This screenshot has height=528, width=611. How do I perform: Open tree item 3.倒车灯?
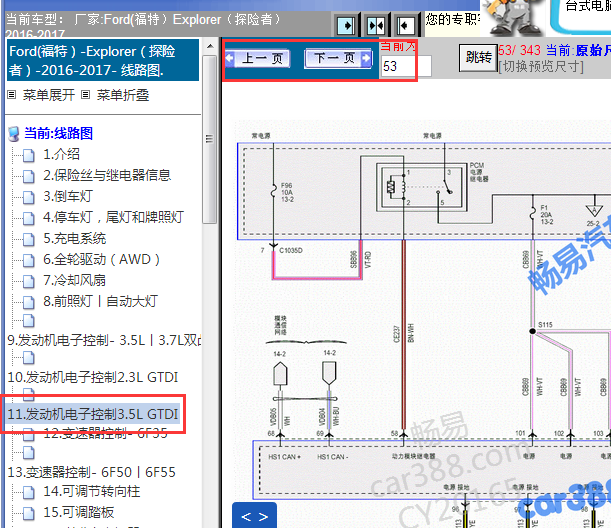pos(68,196)
